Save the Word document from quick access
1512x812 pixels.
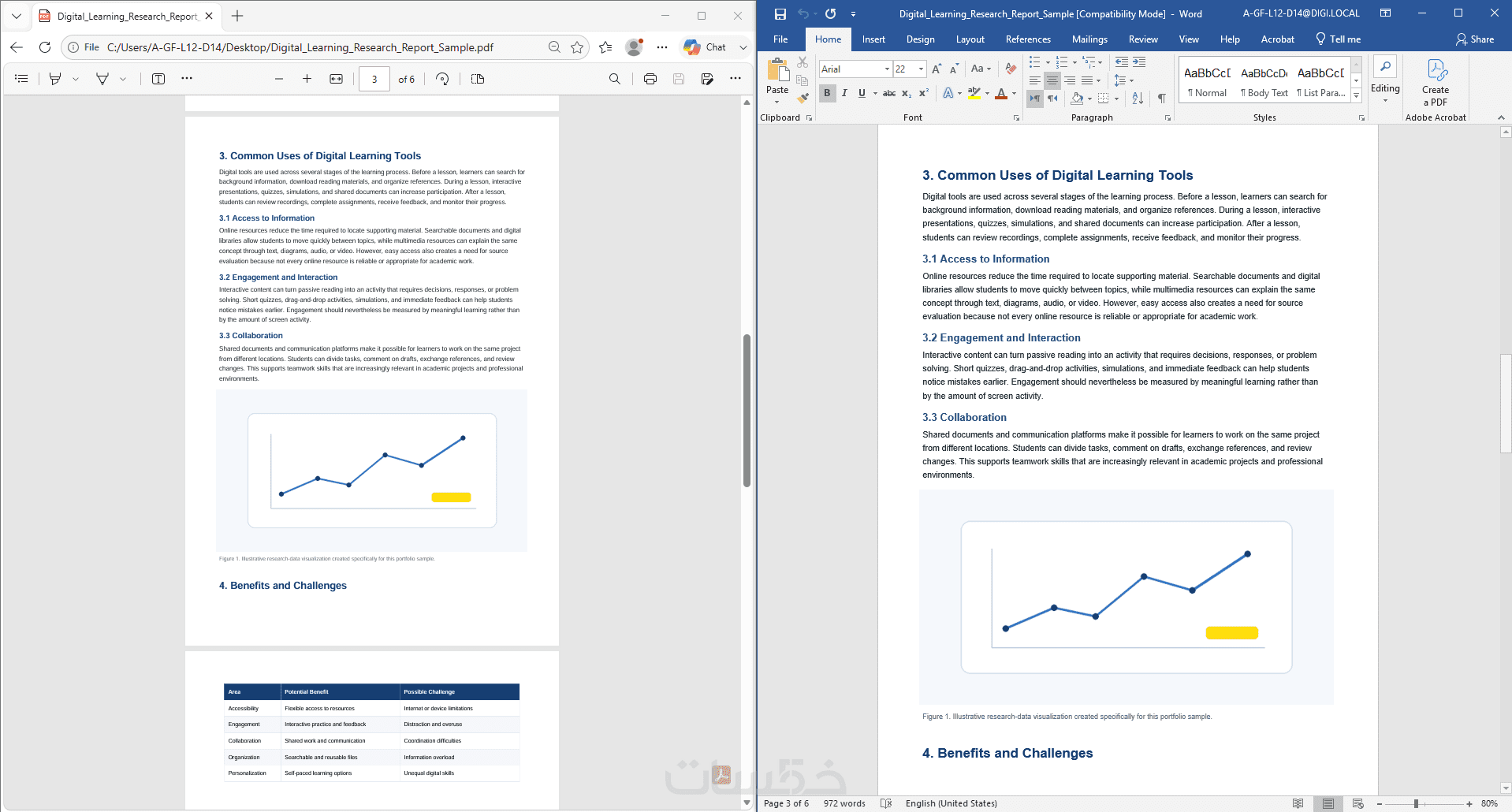[x=780, y=14]
